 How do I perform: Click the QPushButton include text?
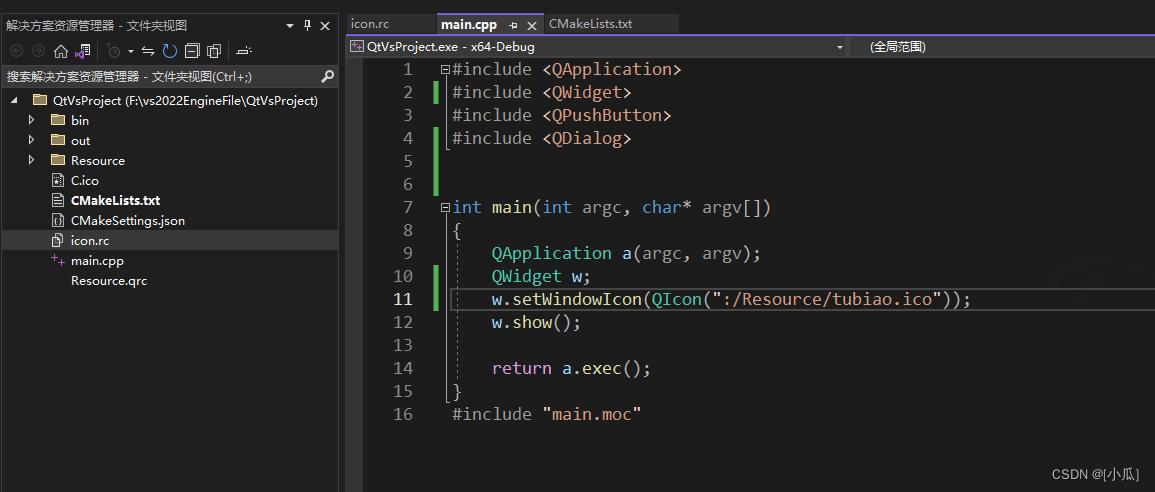click(x=561, y=116)
